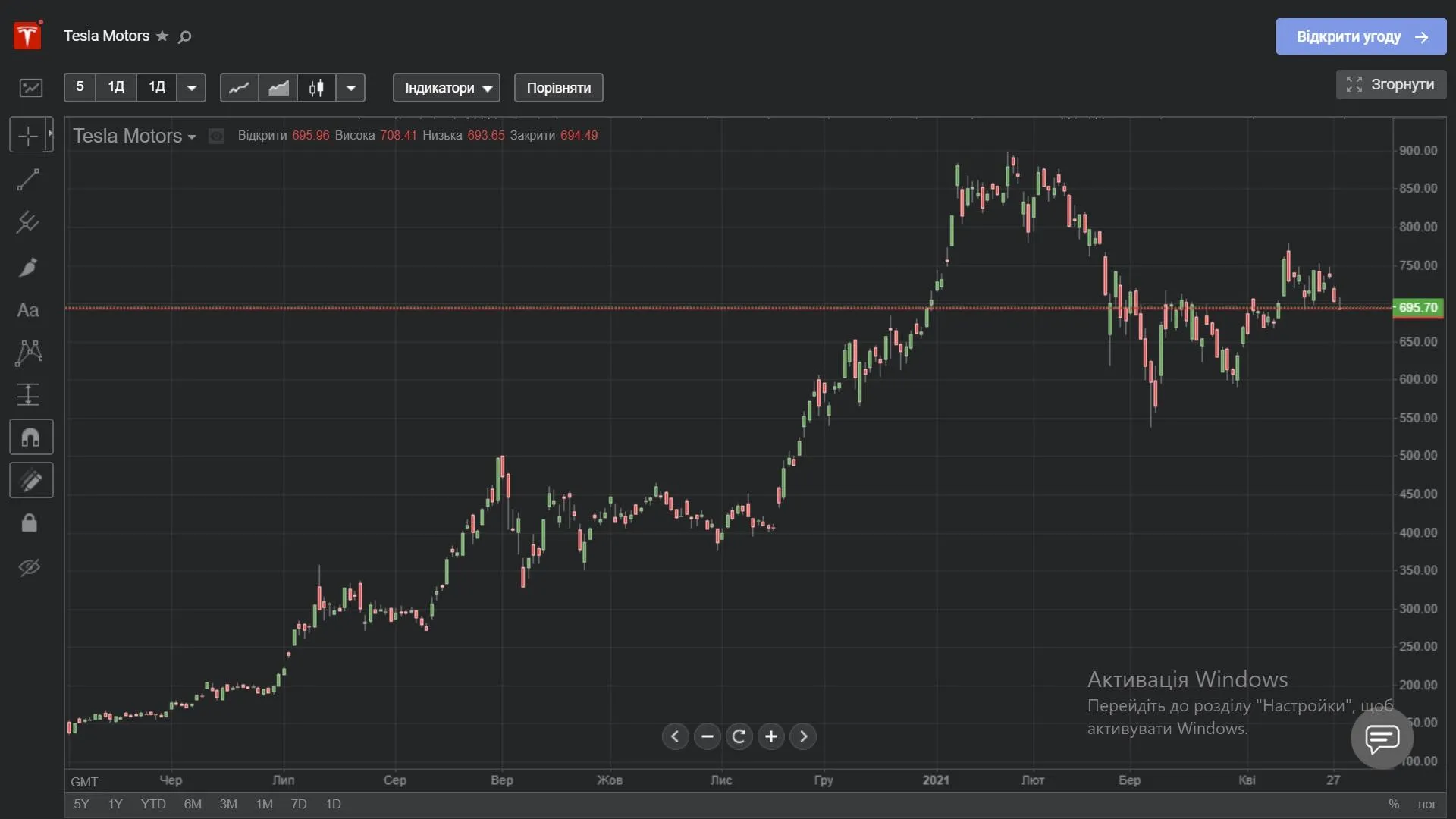
Task: Expand the crosshair tool options arrow
Action: [x=50, y=134]
